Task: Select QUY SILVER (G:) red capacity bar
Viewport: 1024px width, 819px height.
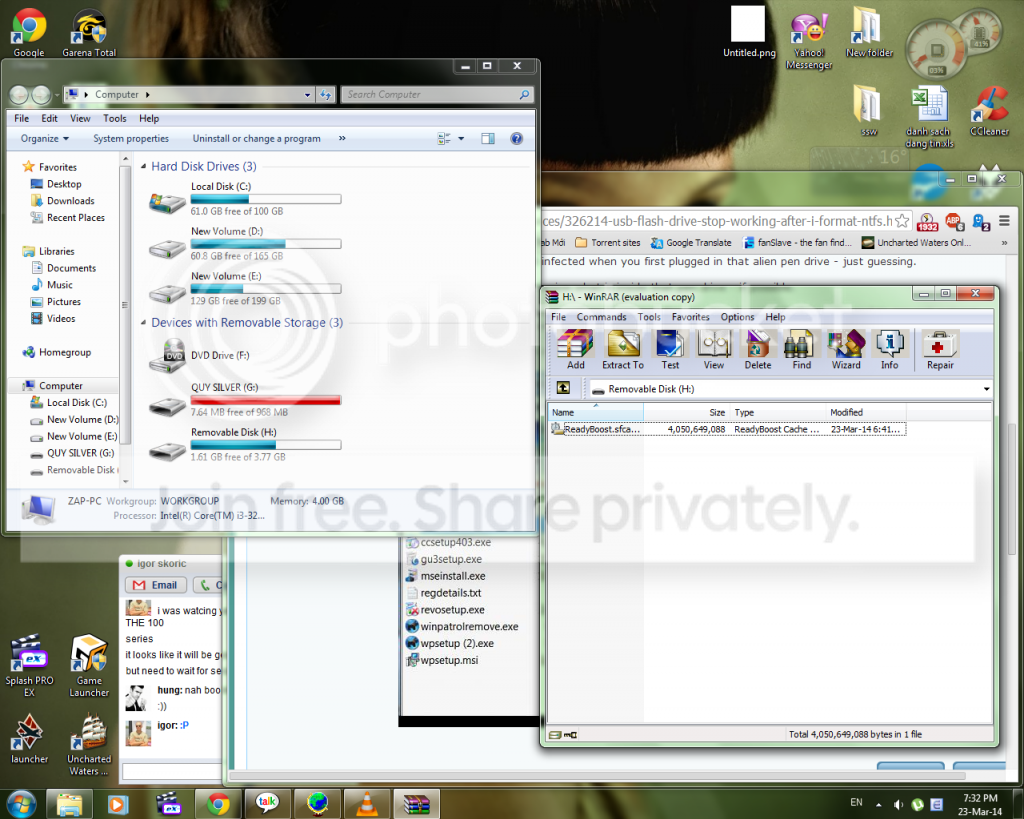Action: (x=266, y=400)
